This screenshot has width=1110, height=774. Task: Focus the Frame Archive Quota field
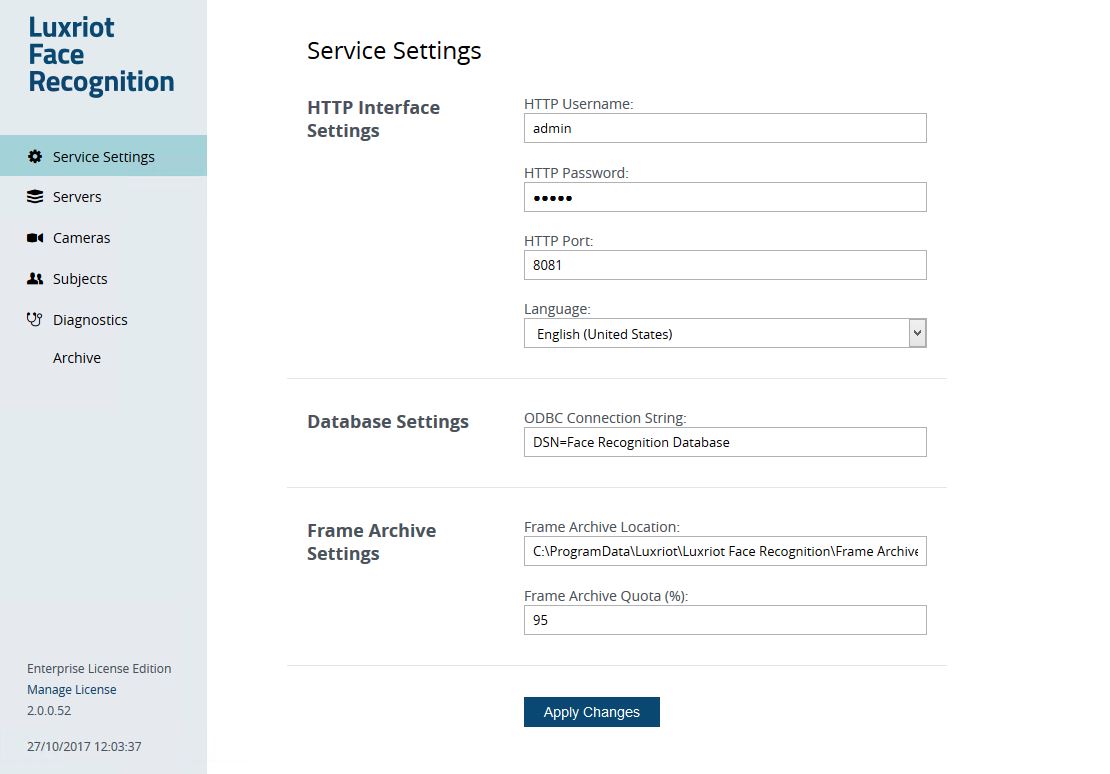725,620
